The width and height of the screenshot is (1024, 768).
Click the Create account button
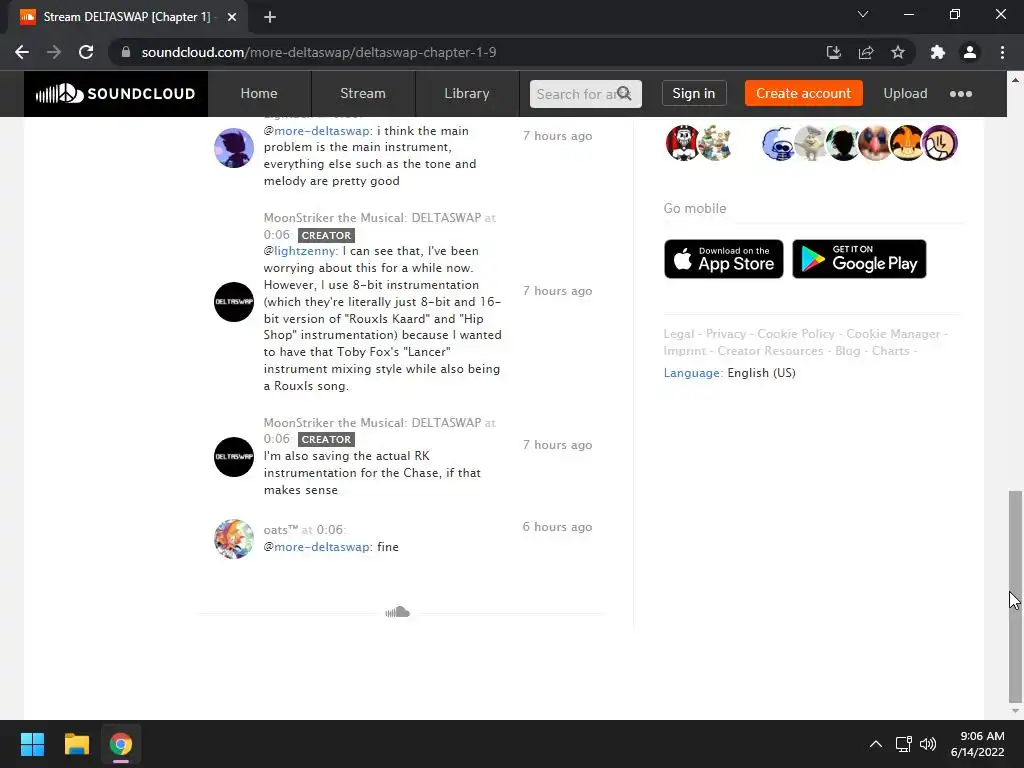pos(803,93)
